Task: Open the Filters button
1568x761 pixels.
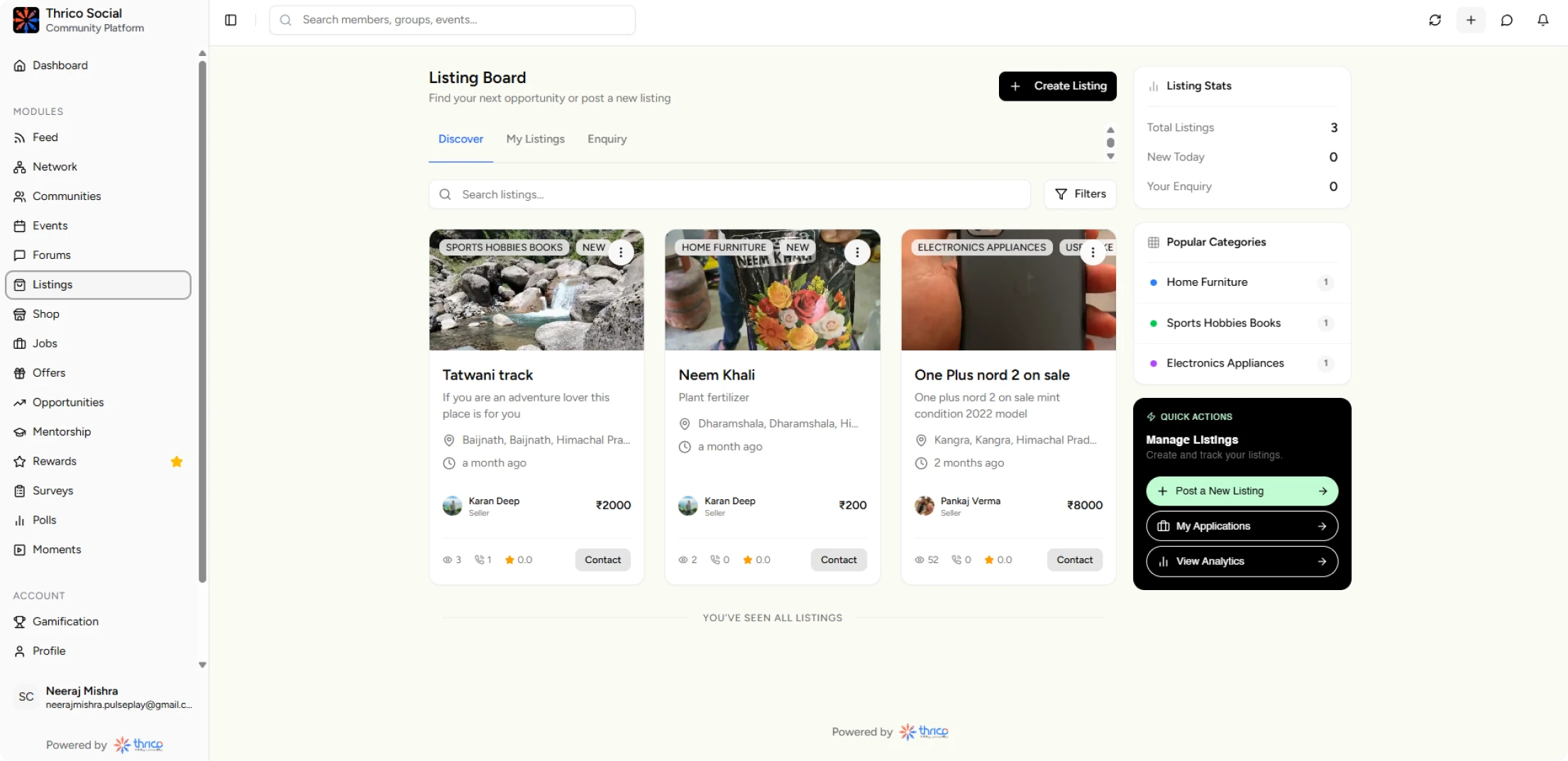Action: 1080,194
